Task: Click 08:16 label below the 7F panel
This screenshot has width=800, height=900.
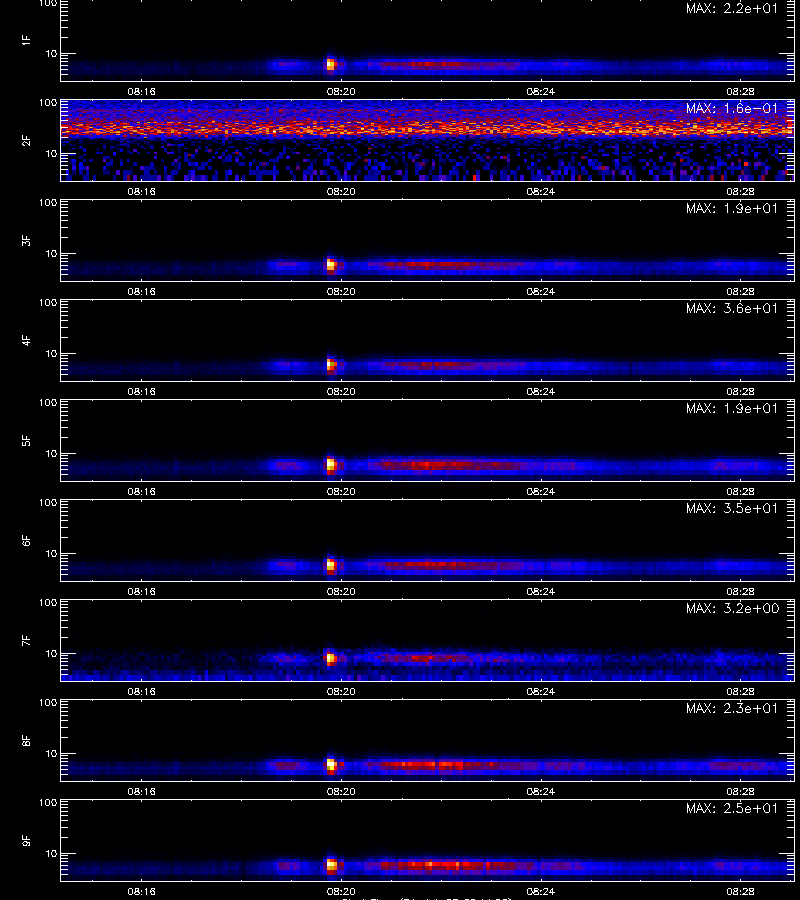Action: [141, 691]
